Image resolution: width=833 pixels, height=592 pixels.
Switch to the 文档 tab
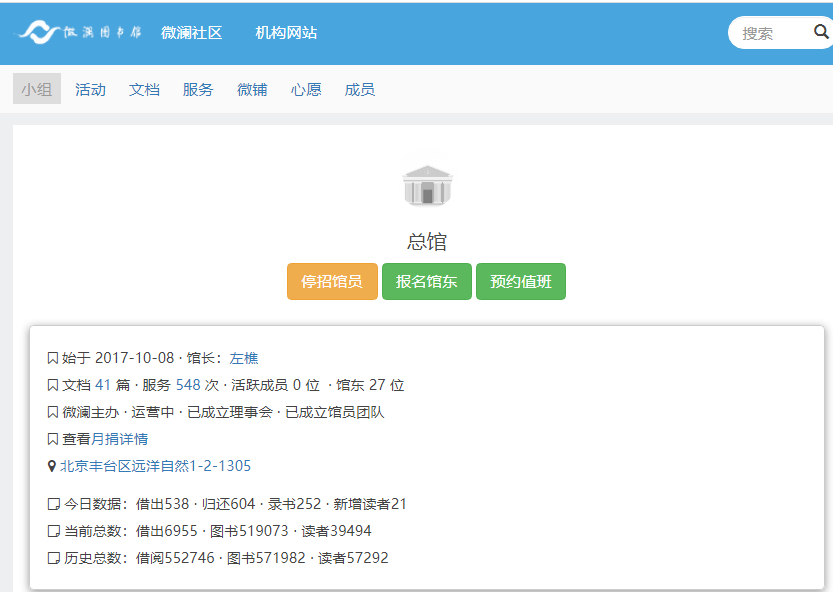click(144, 89)
